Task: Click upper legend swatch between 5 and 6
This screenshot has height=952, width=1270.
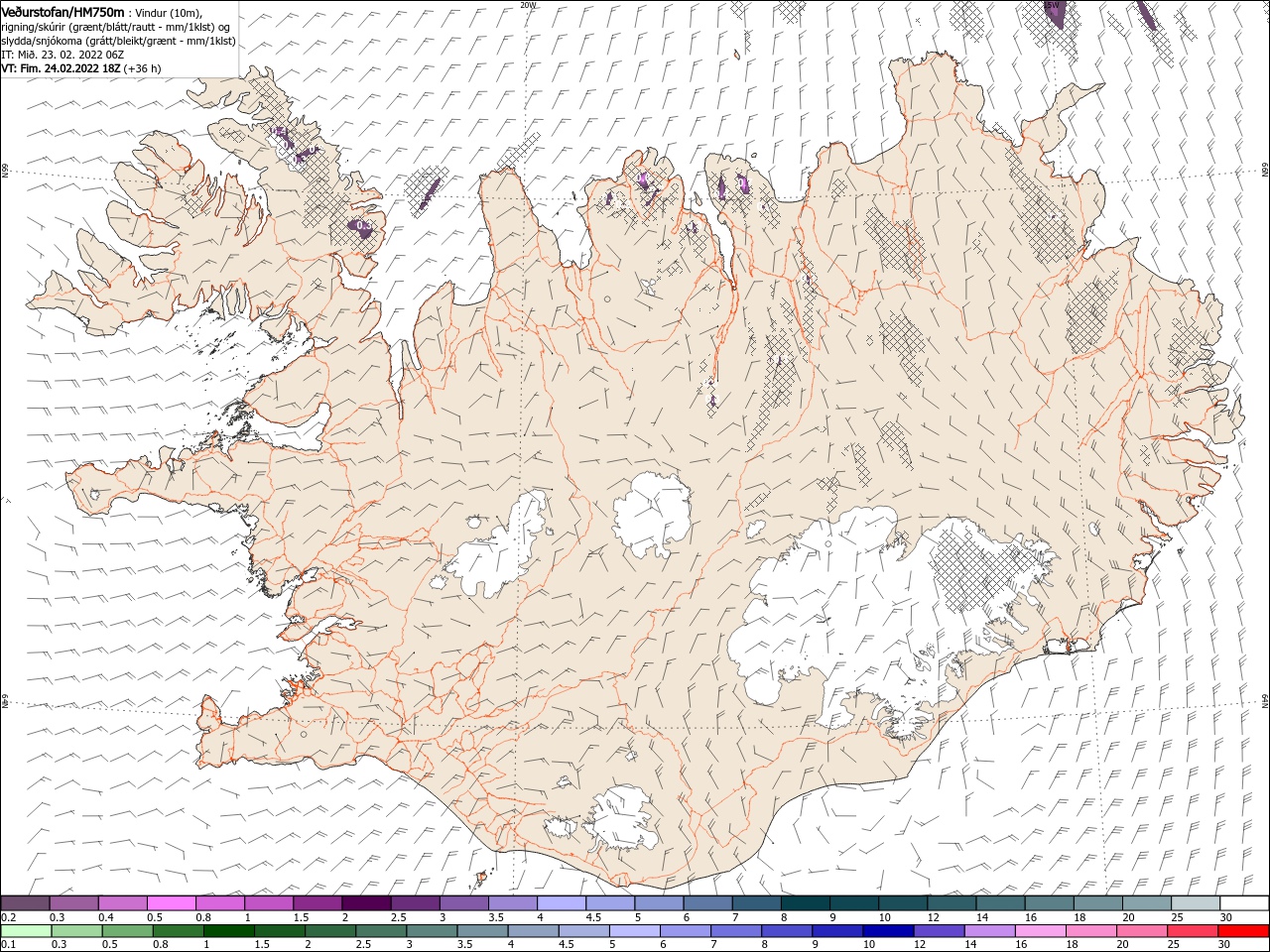Action: [x=659, y=903]
